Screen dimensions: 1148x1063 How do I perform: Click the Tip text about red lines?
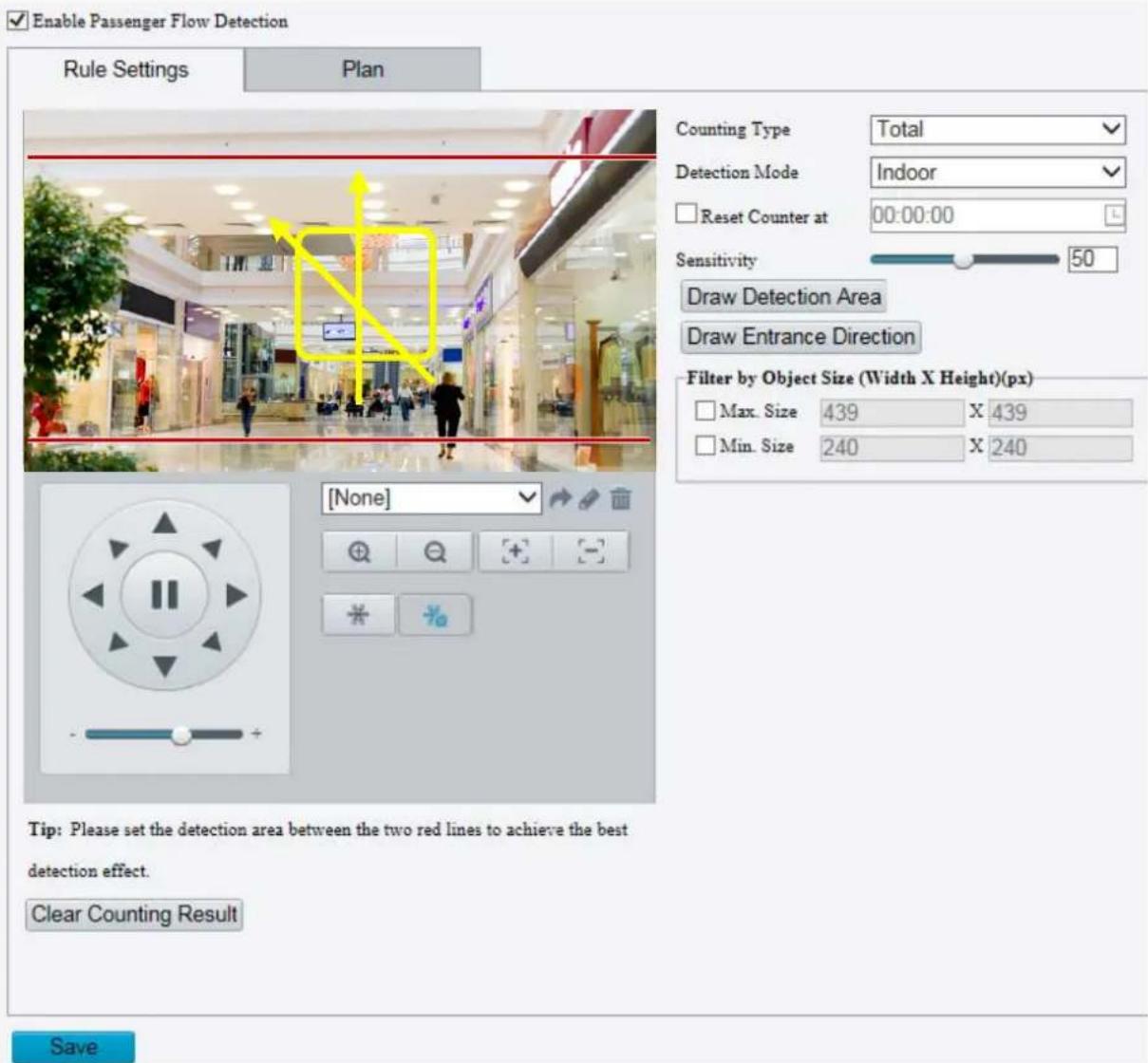(328, 849)
